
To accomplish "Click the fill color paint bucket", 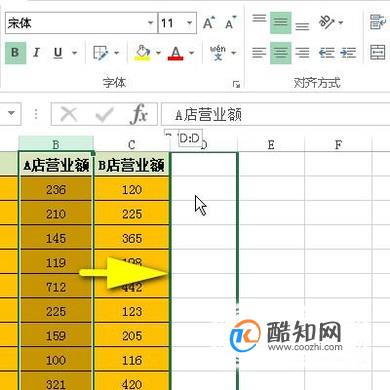I will tap(143, 53).
